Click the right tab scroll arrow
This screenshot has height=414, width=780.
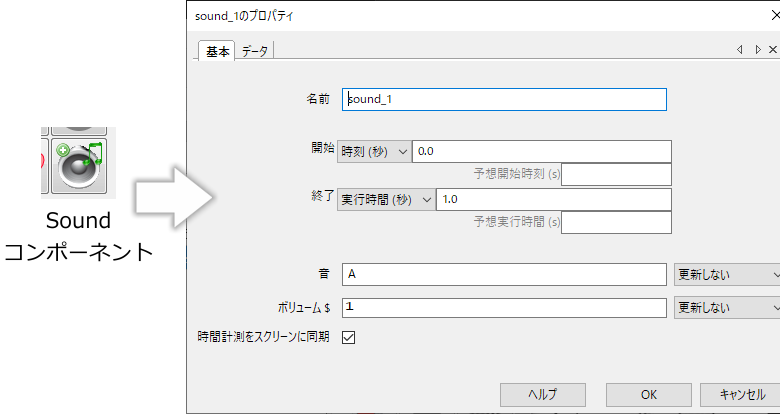pos(758,49)
